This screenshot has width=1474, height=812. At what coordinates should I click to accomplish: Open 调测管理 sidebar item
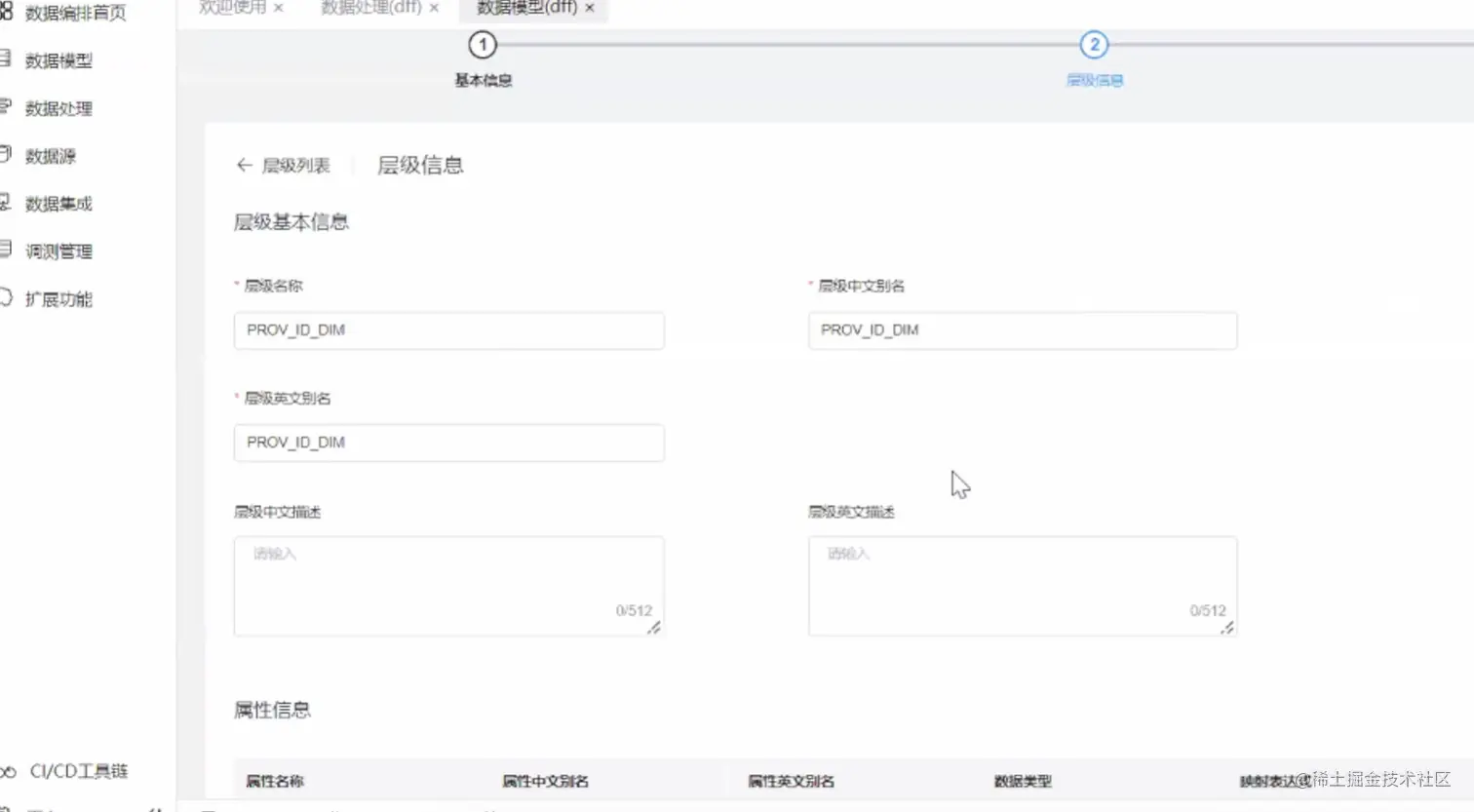pos(58,251)
